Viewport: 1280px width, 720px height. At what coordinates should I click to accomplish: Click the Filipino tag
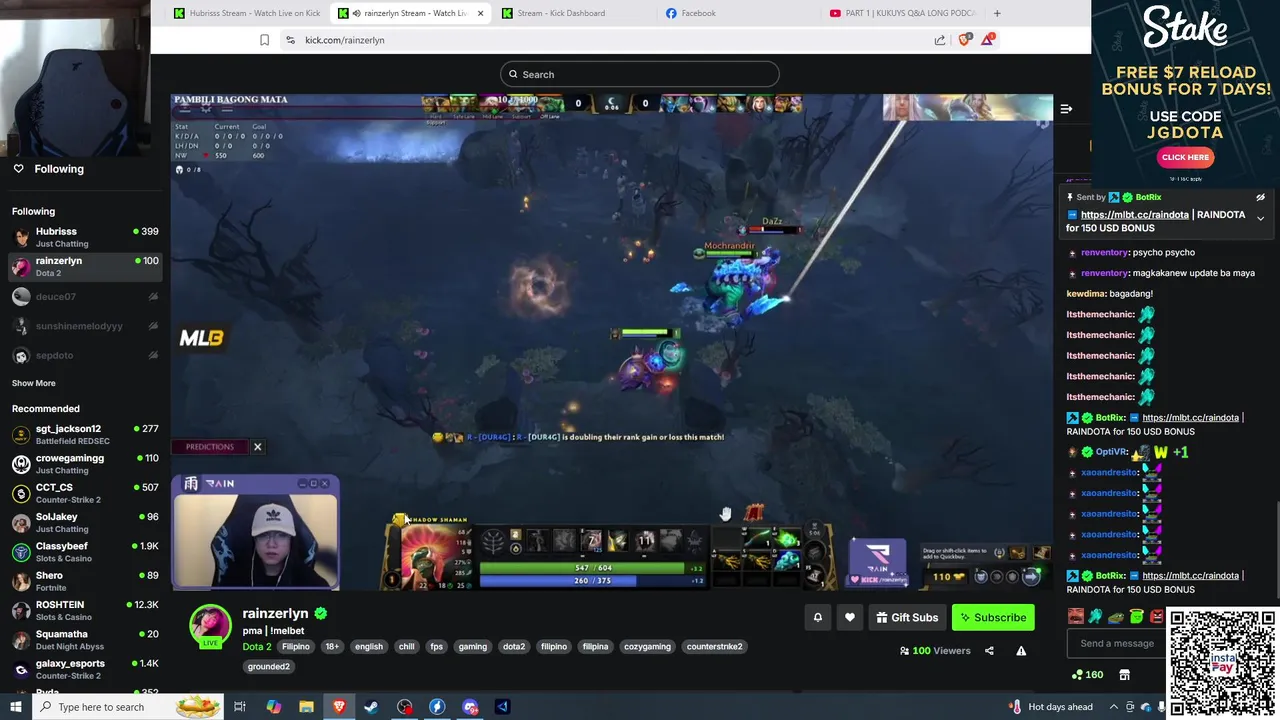[296, 646]
